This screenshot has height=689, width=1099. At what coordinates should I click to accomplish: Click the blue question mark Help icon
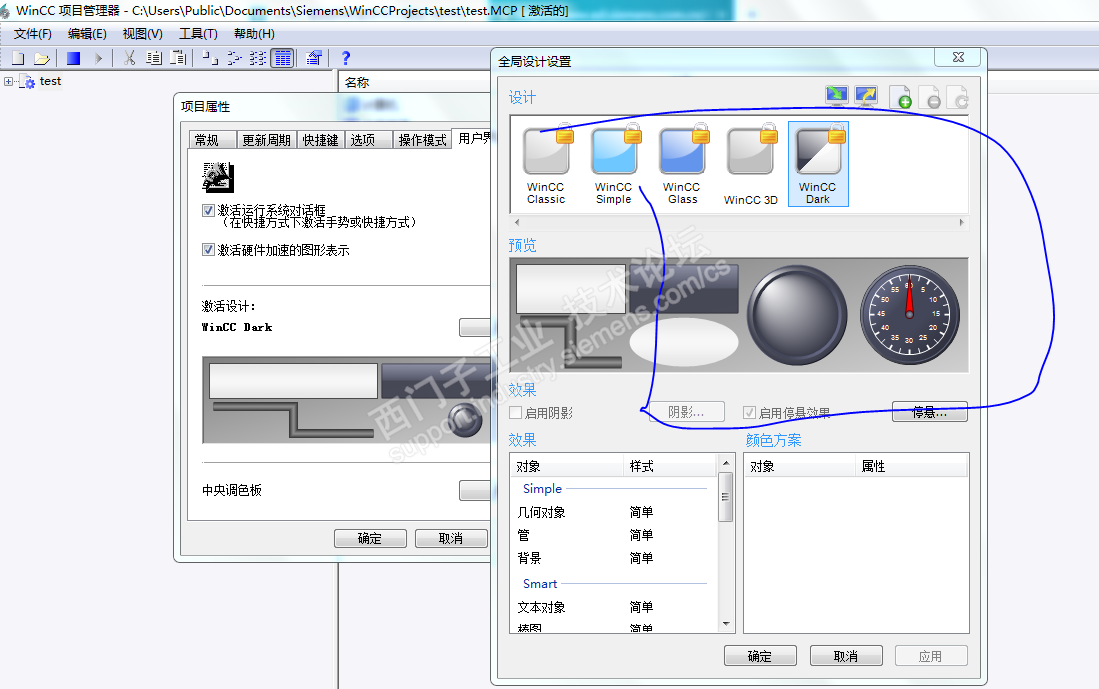click(x=346, y=58)
